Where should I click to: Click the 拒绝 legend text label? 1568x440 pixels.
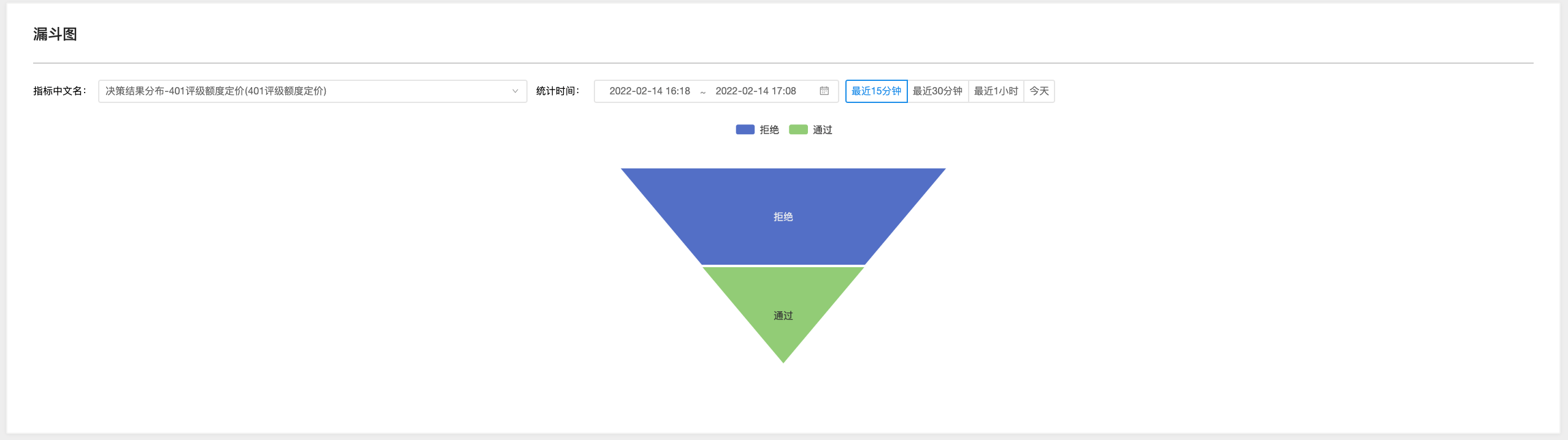769,129
